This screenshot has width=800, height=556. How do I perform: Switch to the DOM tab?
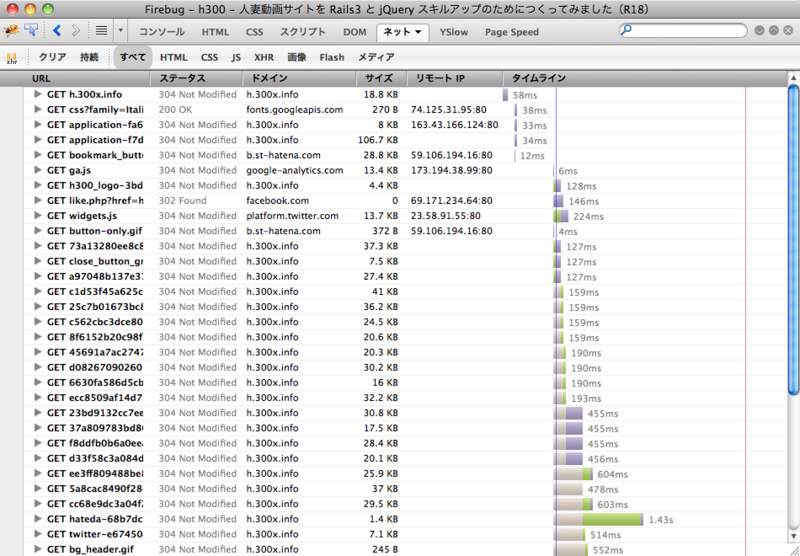pyautogui.click(x=355, y=32)
